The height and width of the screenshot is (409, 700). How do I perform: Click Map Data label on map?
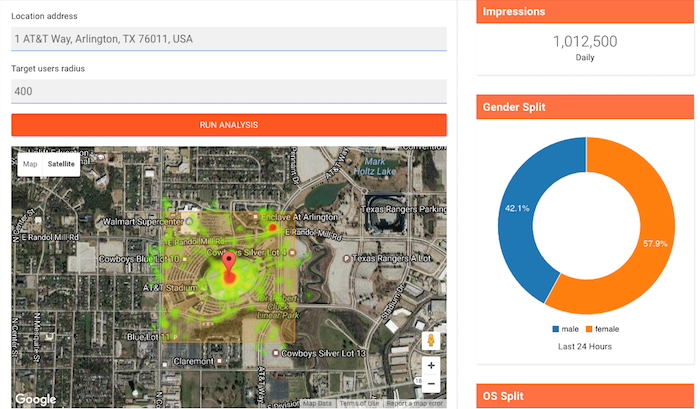[317, 403]
